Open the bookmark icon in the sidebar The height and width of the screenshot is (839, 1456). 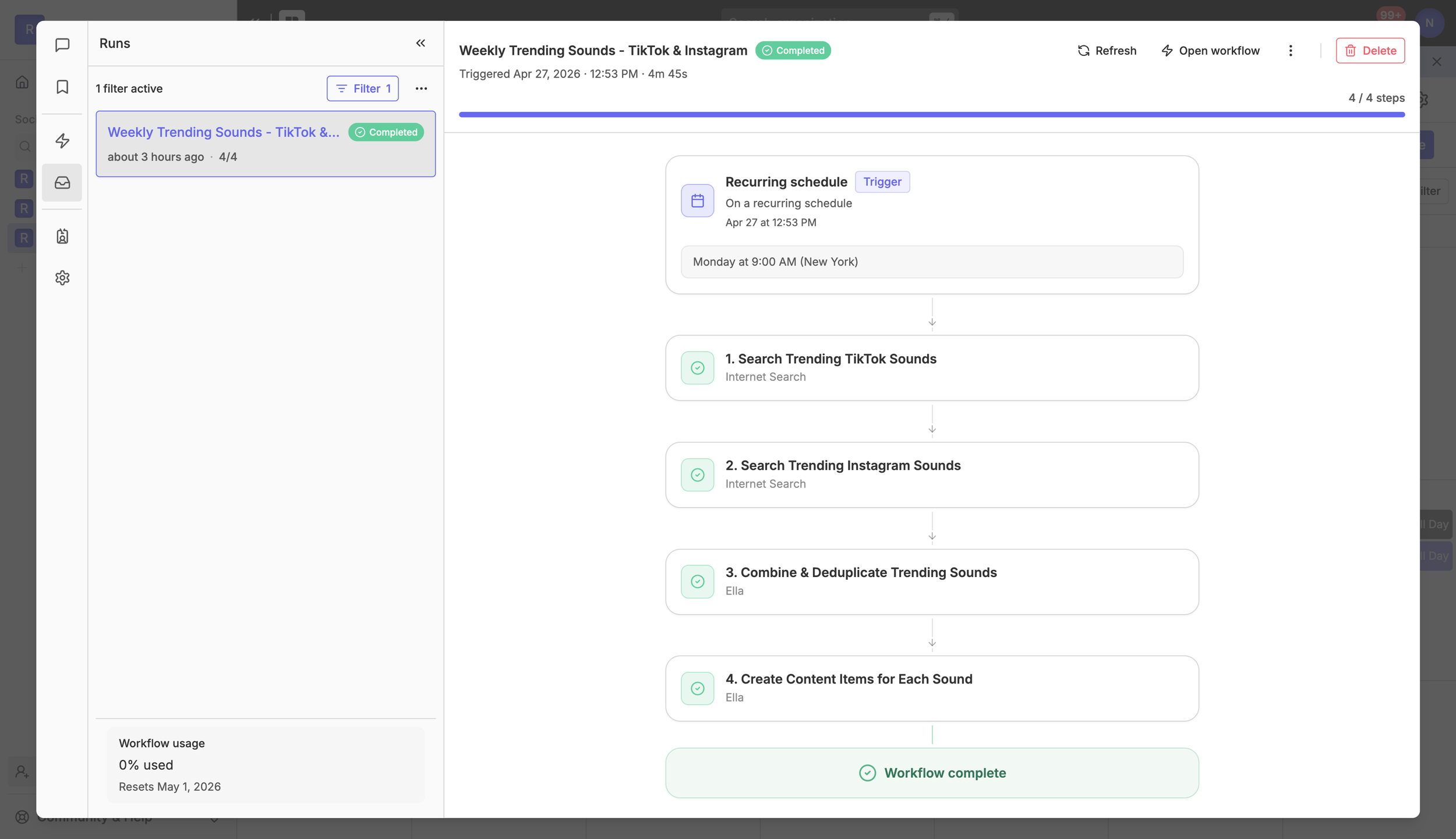point(62,87)
